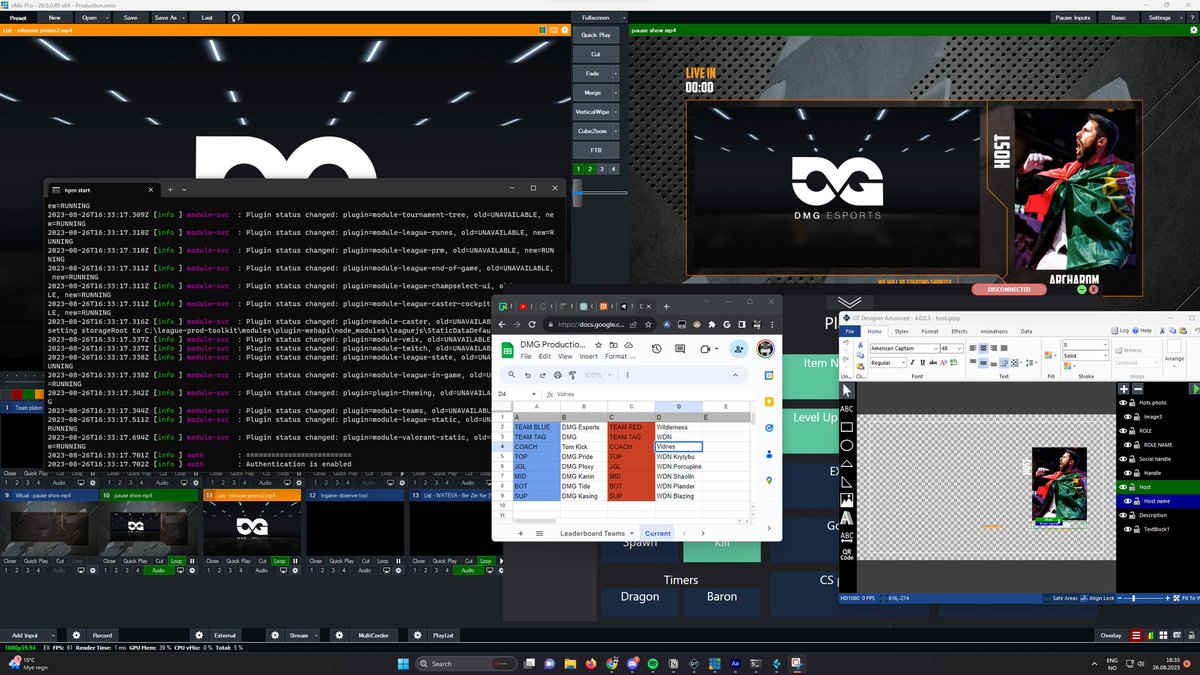
Task: Select cell WDN Krytybu in spreadsheet
Action: coord(679,457)
